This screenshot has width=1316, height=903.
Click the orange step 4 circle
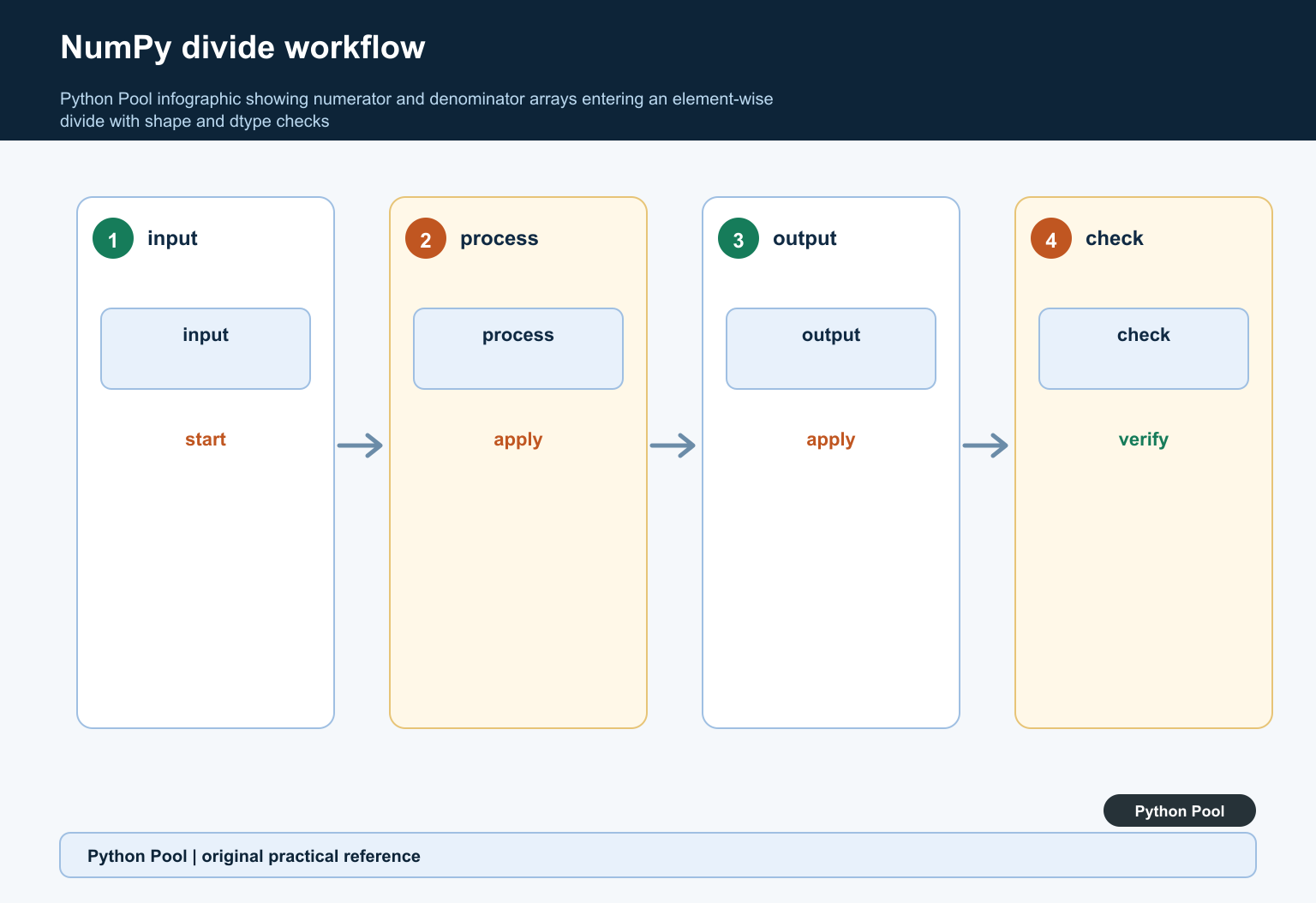pyautogui.click(x=1051, y=238)
